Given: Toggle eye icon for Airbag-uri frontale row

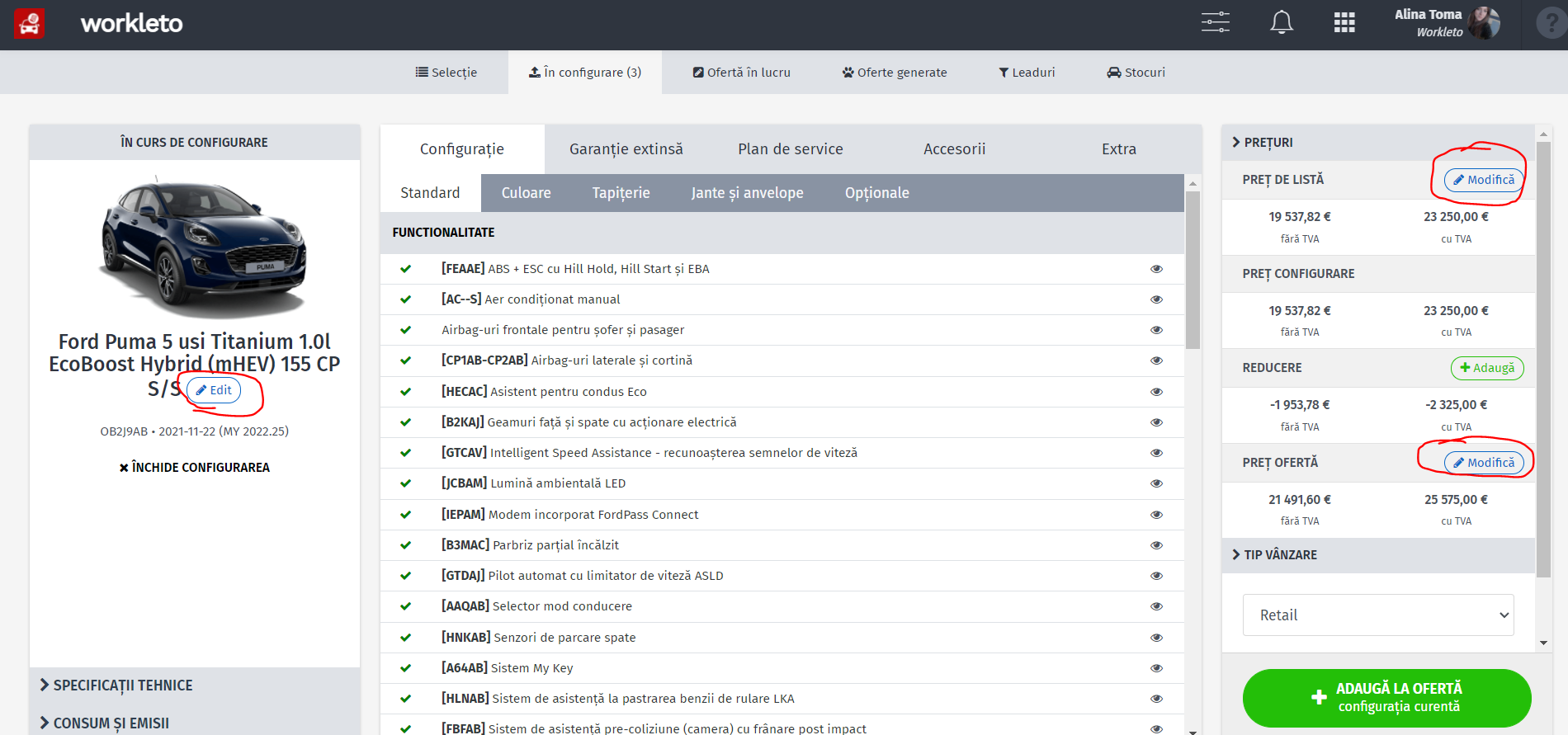Looking at the screenshot, I should tap(1156, 330).
